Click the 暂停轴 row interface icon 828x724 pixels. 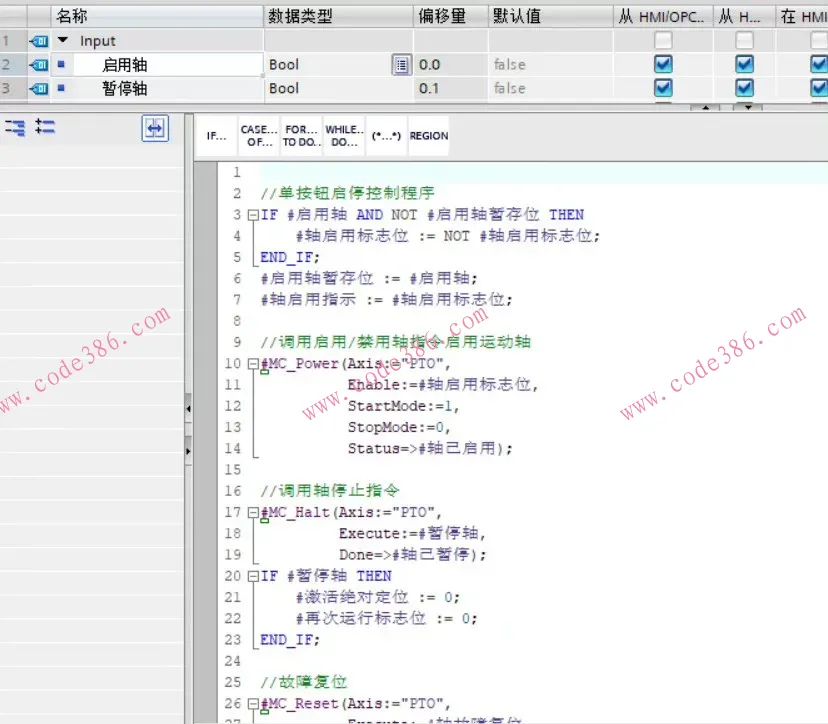pos(39,88)
